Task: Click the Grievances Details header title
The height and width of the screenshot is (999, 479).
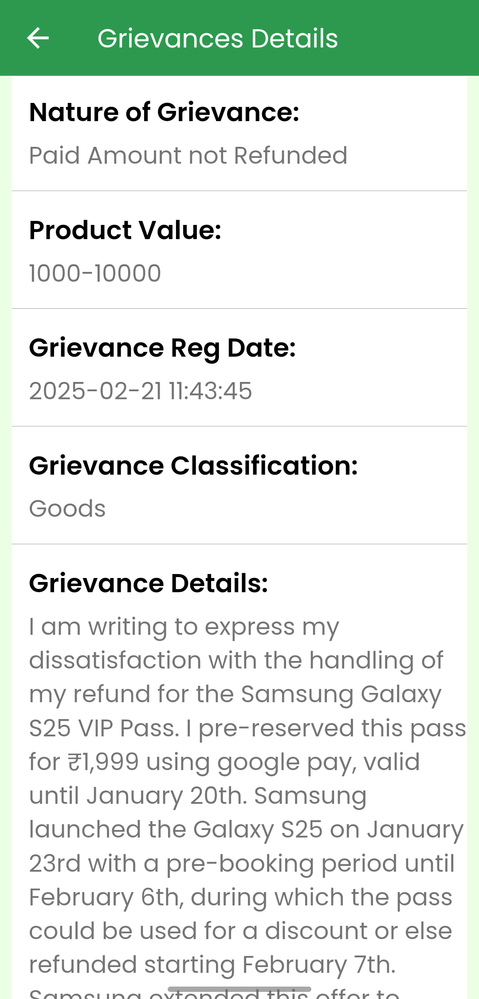Action: pos(217,38)
